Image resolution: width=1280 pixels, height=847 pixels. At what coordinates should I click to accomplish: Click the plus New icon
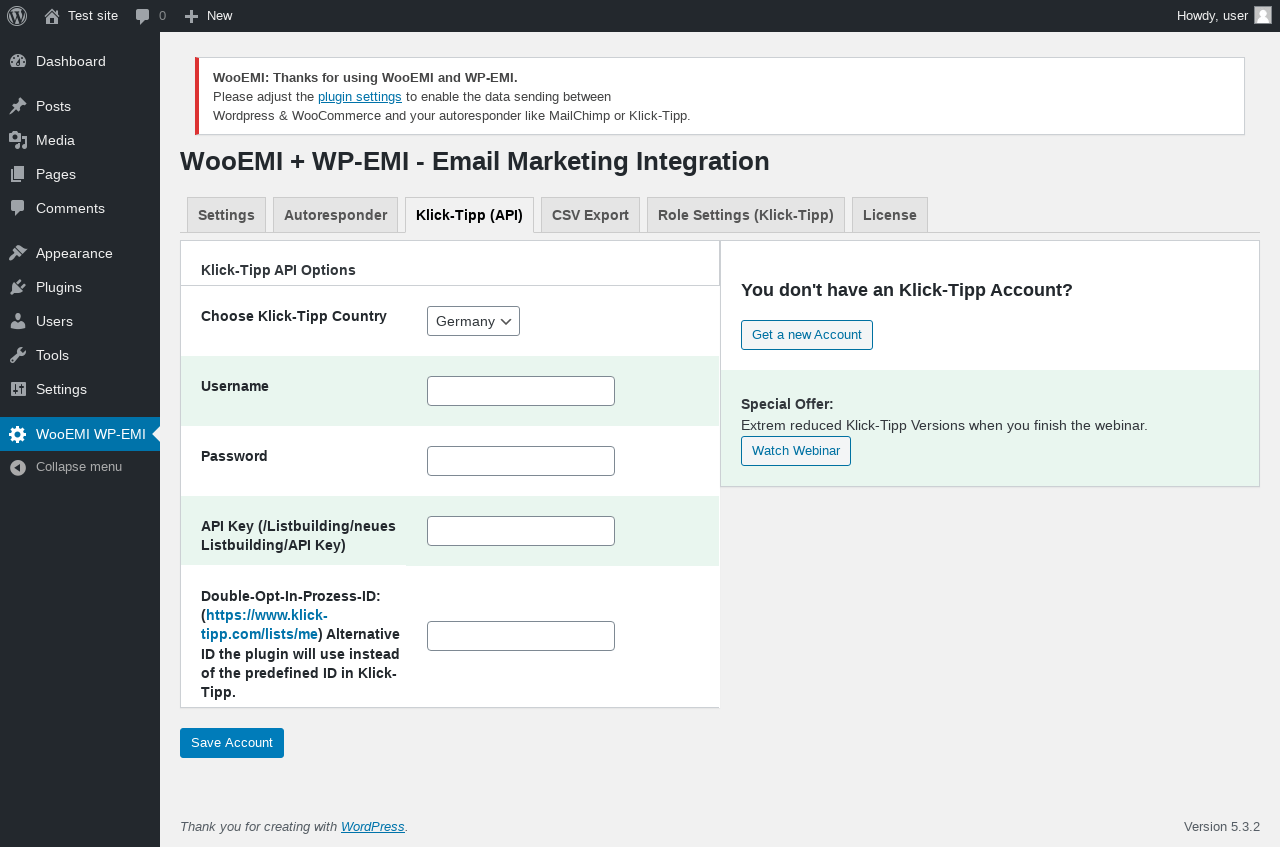[x=192, y=16]
